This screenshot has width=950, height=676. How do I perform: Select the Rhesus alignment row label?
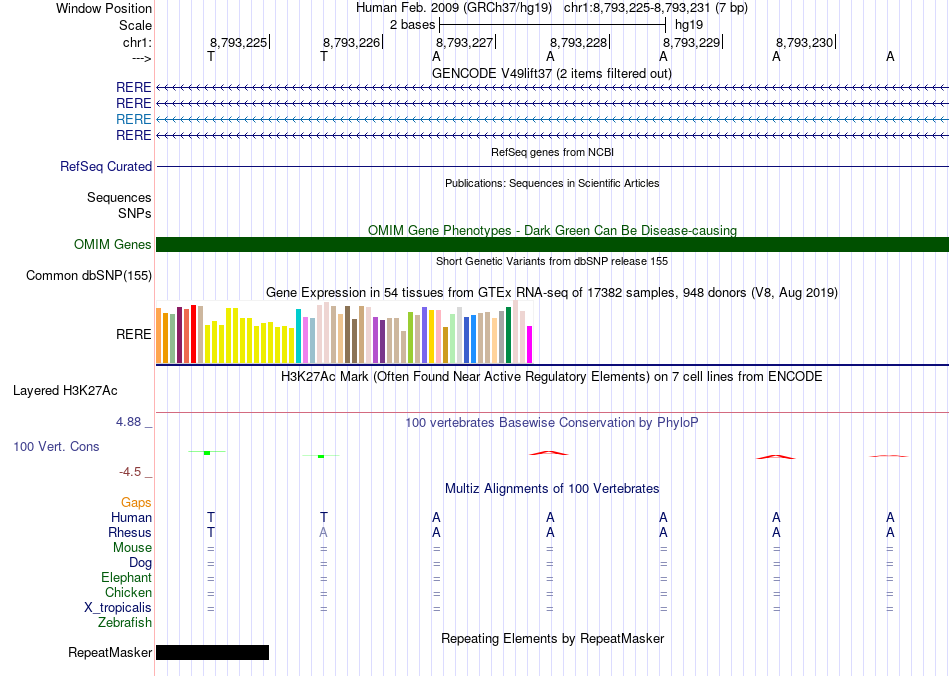[x=130, y=532]
